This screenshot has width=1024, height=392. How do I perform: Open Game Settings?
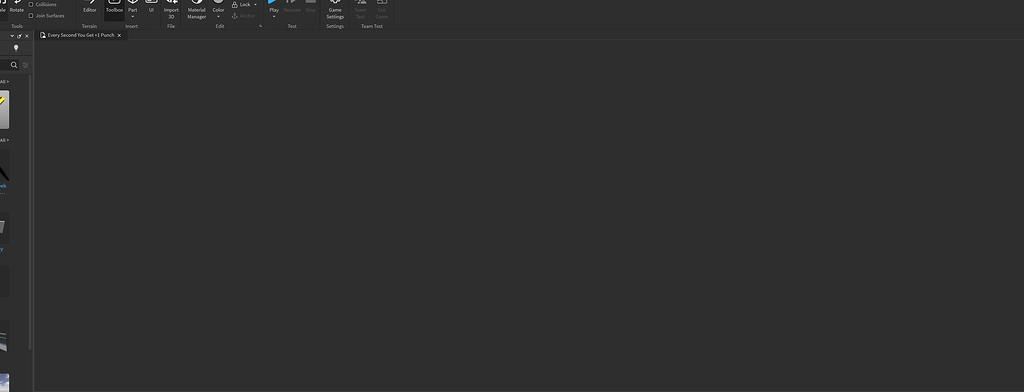pyautogui.click(x=335, y=10)
